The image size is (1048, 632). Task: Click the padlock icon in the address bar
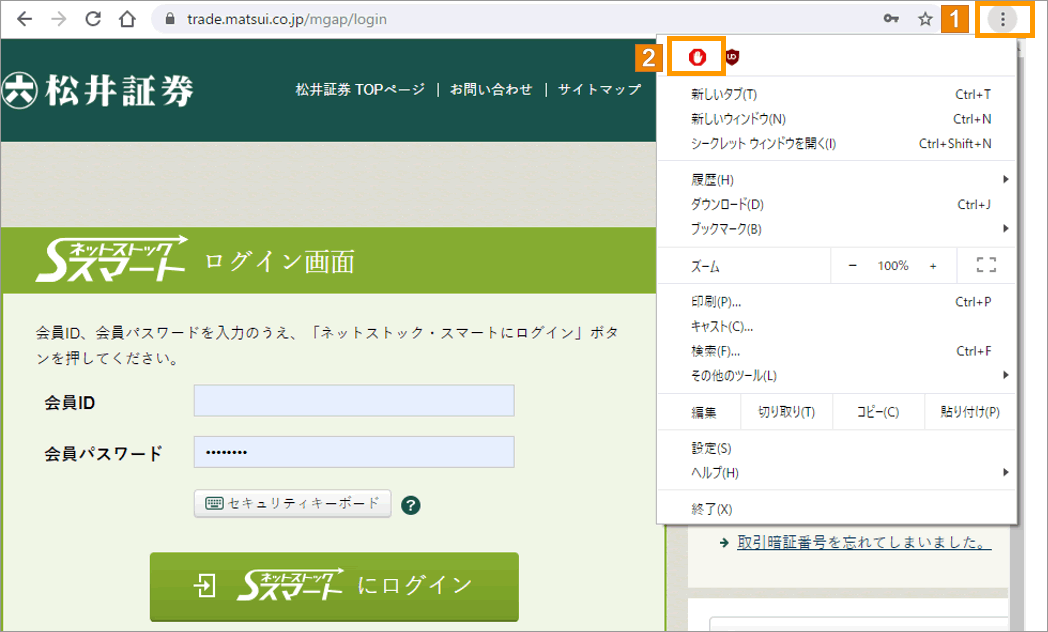(170, 19)
